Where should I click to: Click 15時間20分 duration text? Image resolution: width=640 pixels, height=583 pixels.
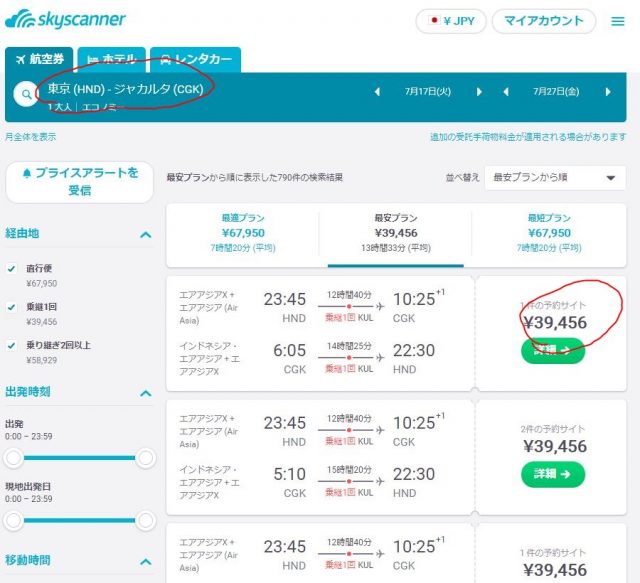349,470
